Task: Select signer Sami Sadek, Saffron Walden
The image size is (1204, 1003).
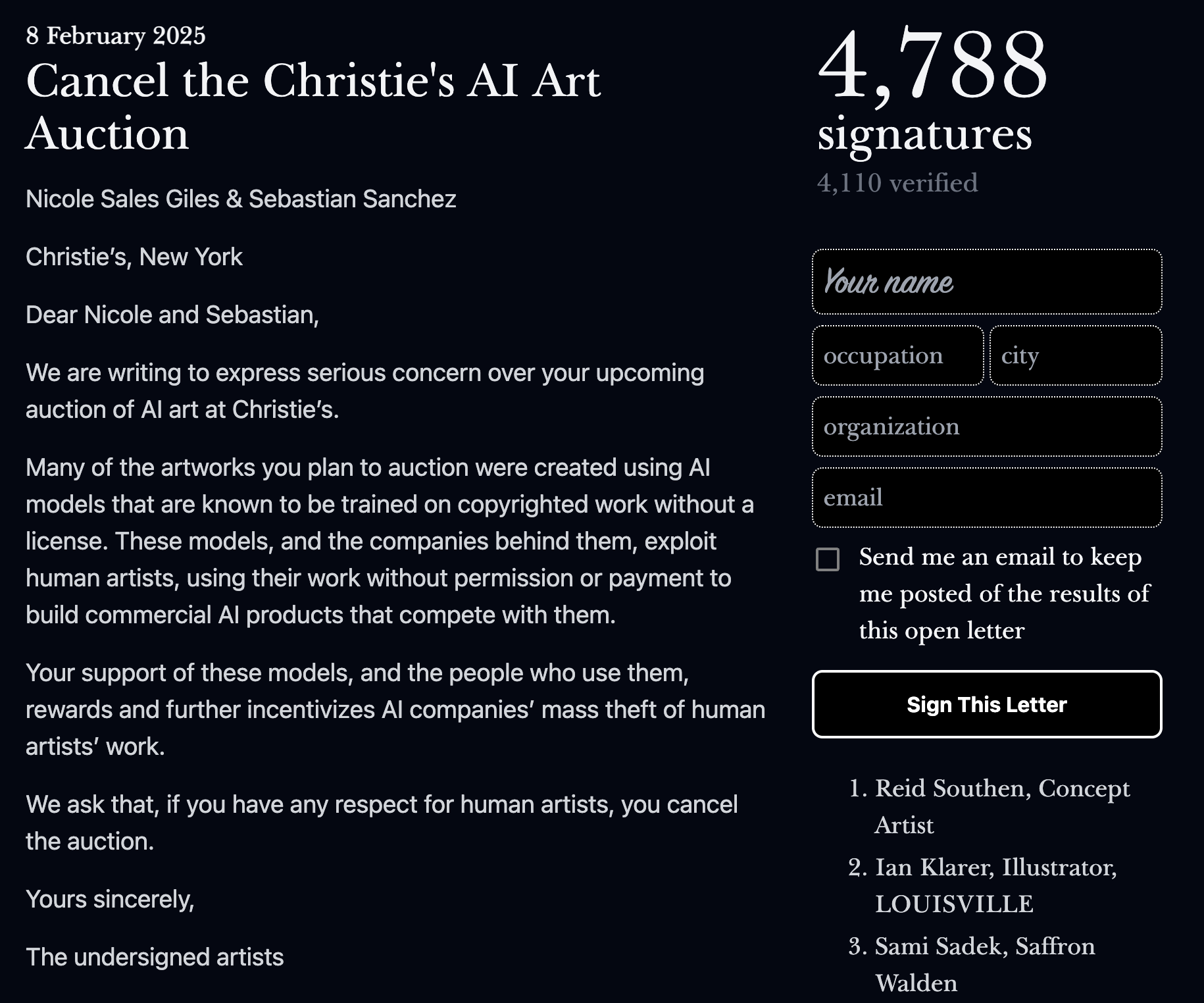Action: tap(985, 964)
